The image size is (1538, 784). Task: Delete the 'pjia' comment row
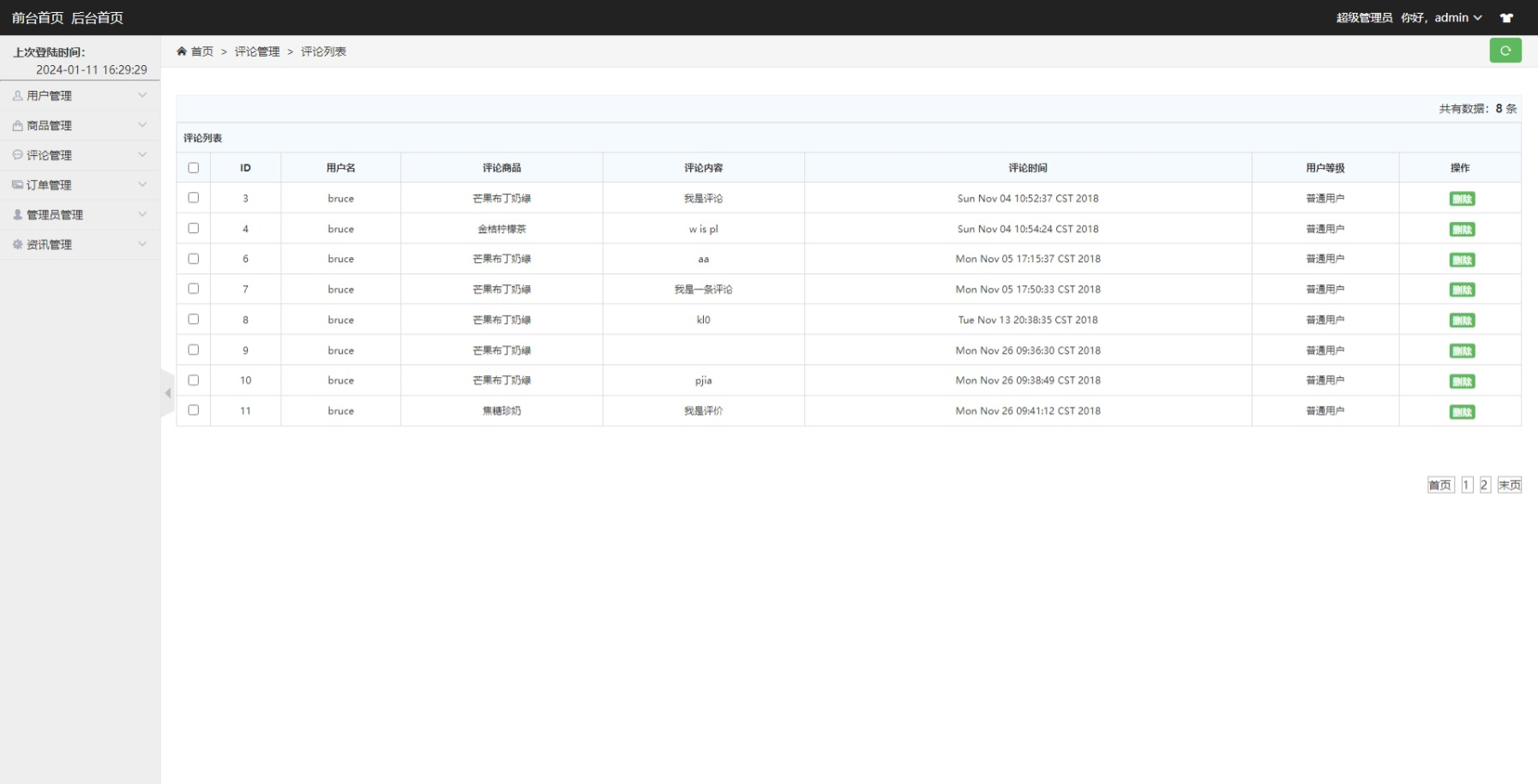[x=1462, y=381]
